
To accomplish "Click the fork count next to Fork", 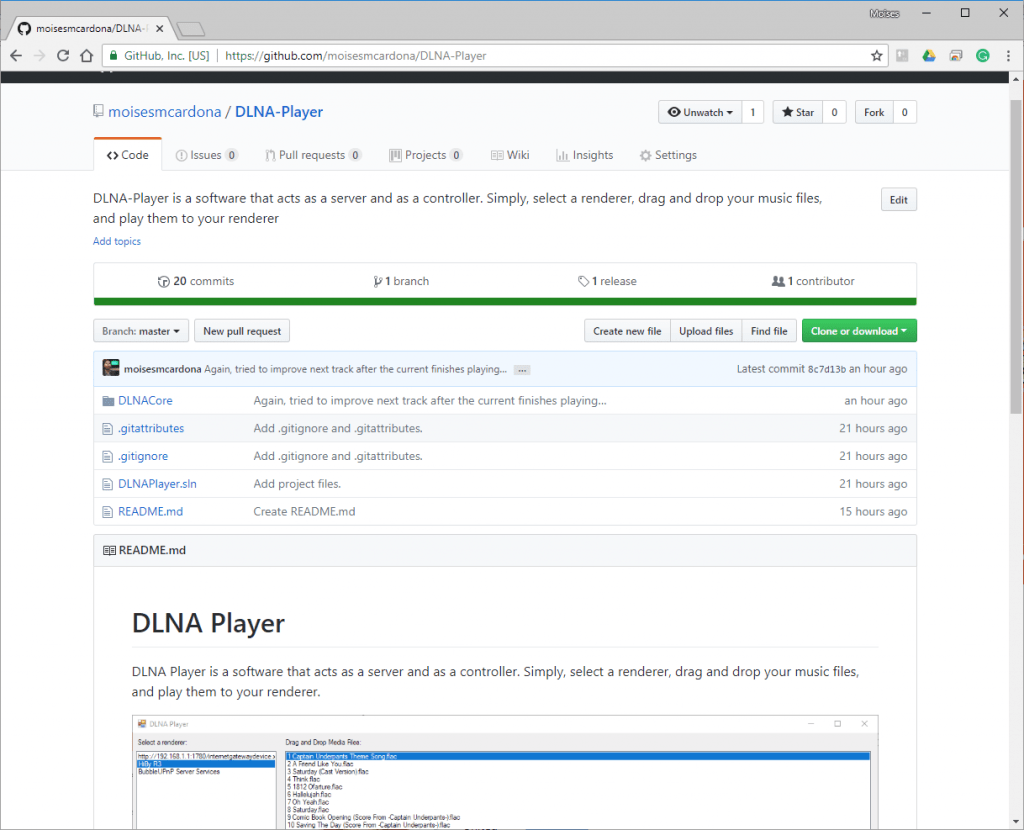I will (904, 112).
